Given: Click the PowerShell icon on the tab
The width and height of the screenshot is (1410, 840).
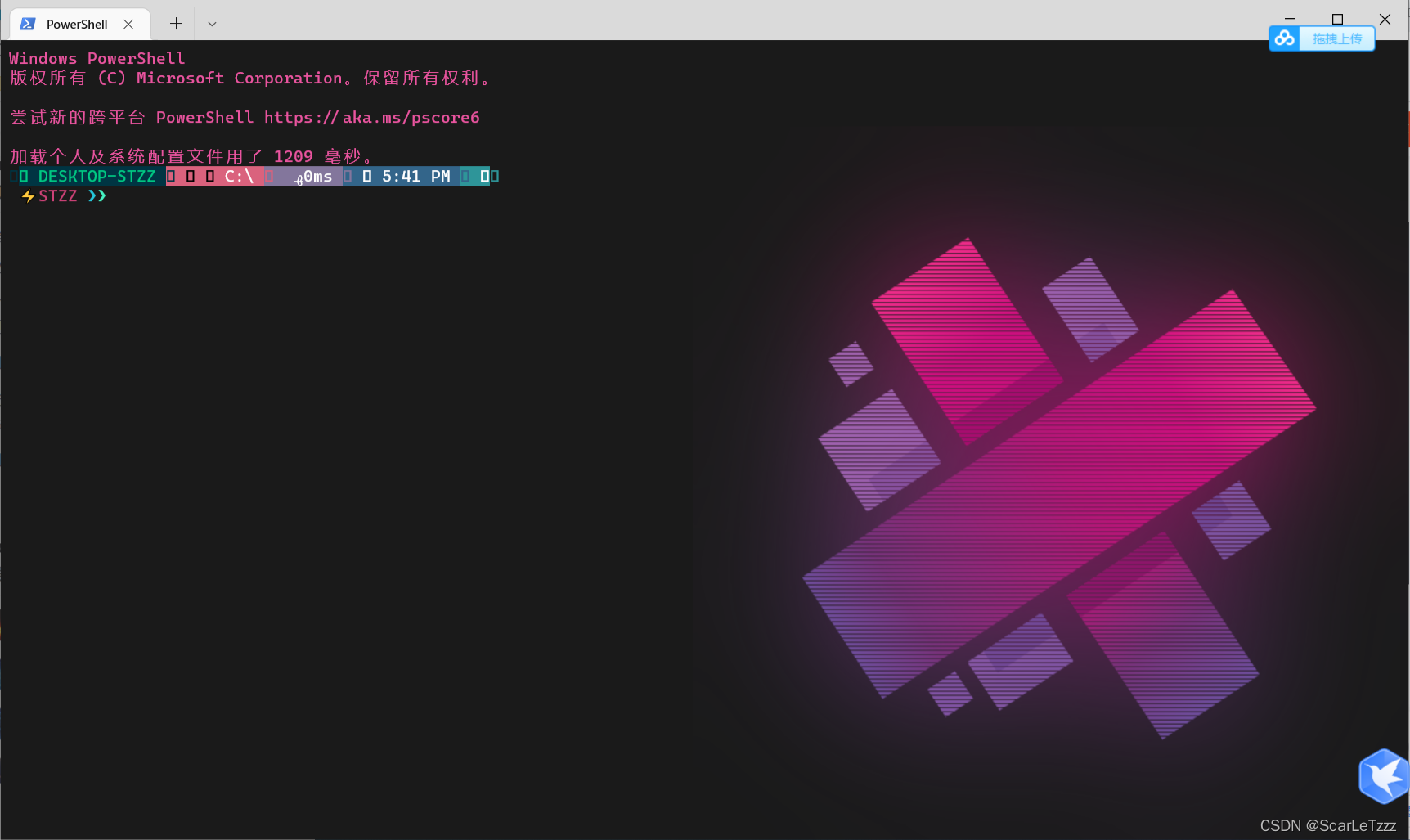Looking at the screenshot, I should (27, 24).
